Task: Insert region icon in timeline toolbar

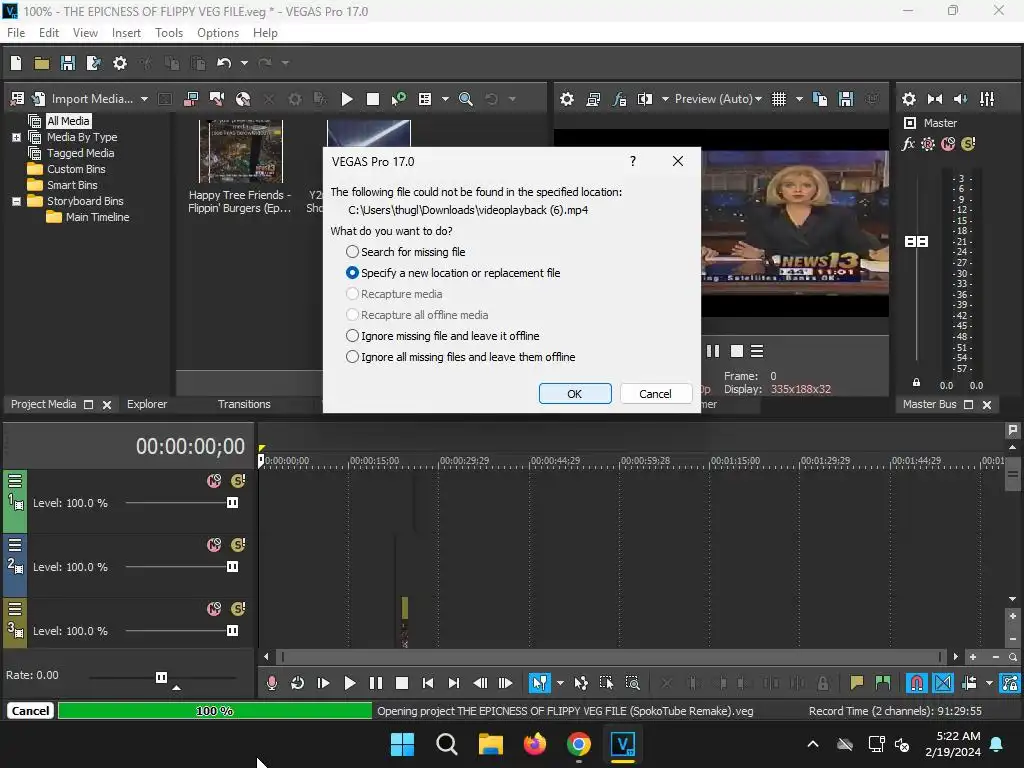Action: 882,683
